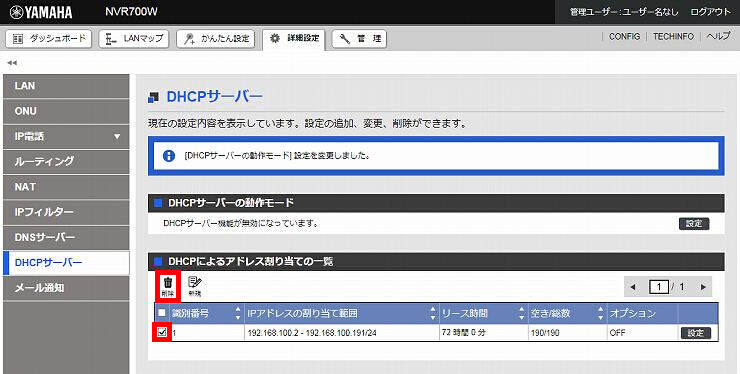Click the YAMAHA logo

(41, 12)
